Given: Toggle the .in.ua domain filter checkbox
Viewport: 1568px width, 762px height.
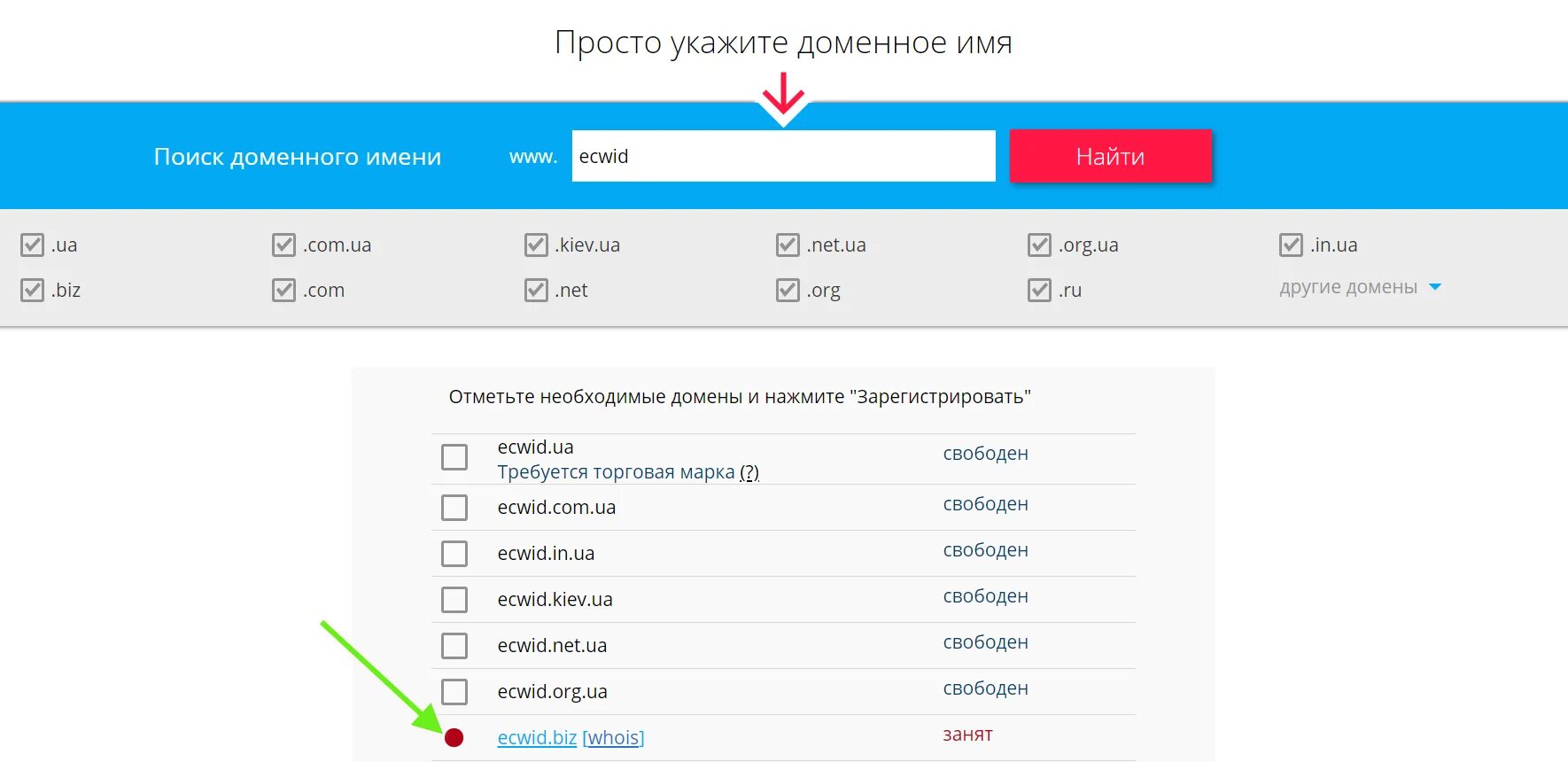Looking at the screenshot, I should point(1291,245).
